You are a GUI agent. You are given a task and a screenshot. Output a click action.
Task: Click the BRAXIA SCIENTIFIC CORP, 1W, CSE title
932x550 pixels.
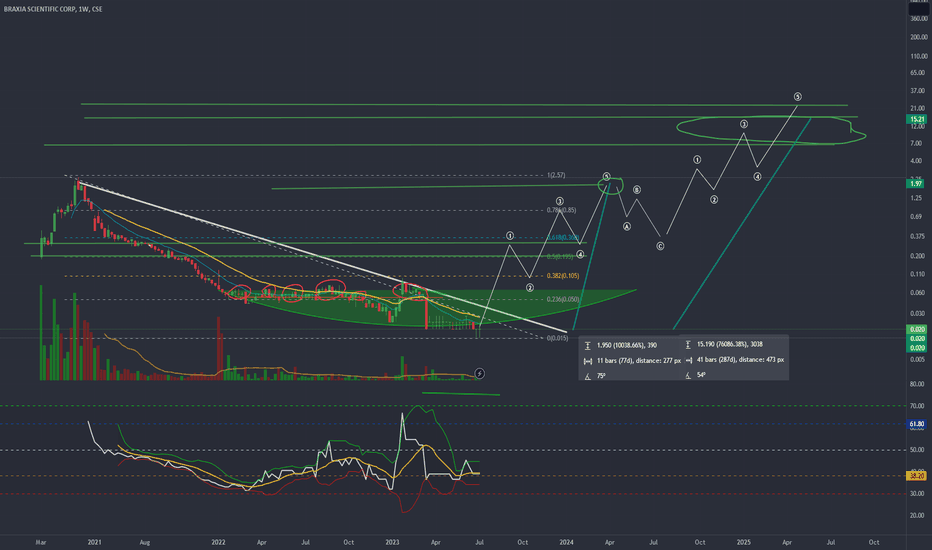tap(53, 9)
